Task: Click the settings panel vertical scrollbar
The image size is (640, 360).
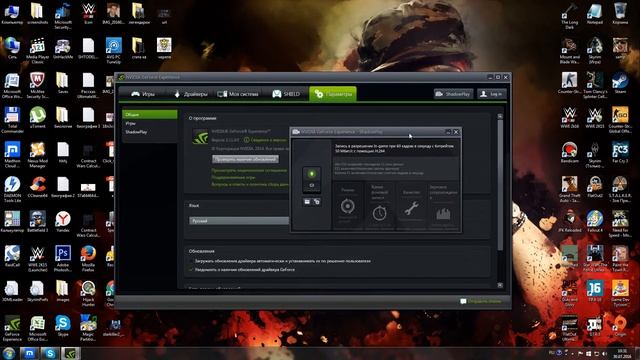Action: [x=500, y=184]
